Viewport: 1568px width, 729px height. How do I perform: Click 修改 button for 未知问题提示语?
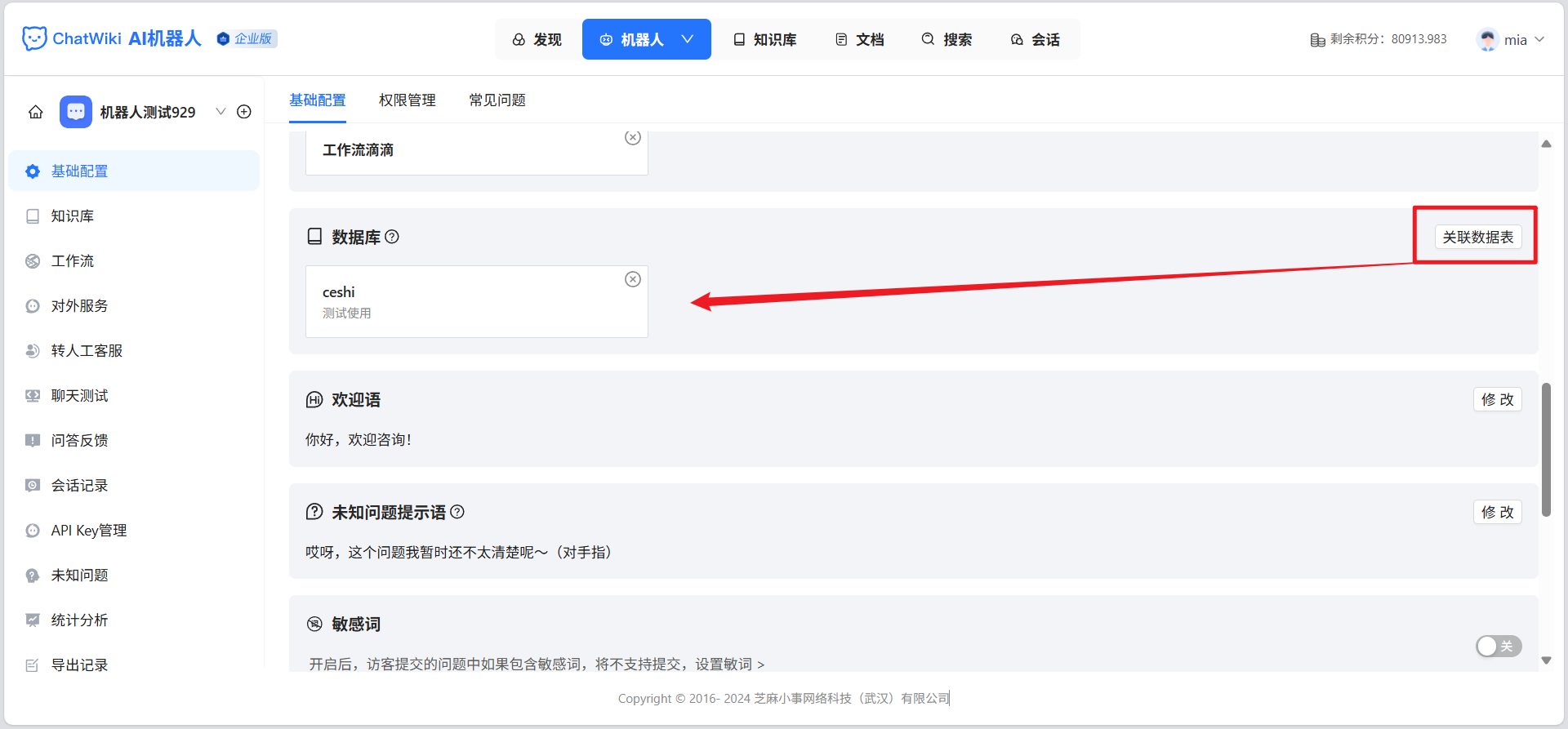point(1497,512)
